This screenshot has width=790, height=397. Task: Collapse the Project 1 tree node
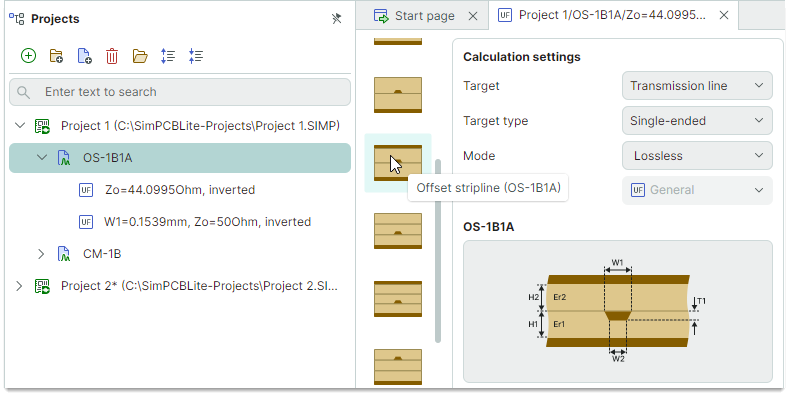[20, 125]
